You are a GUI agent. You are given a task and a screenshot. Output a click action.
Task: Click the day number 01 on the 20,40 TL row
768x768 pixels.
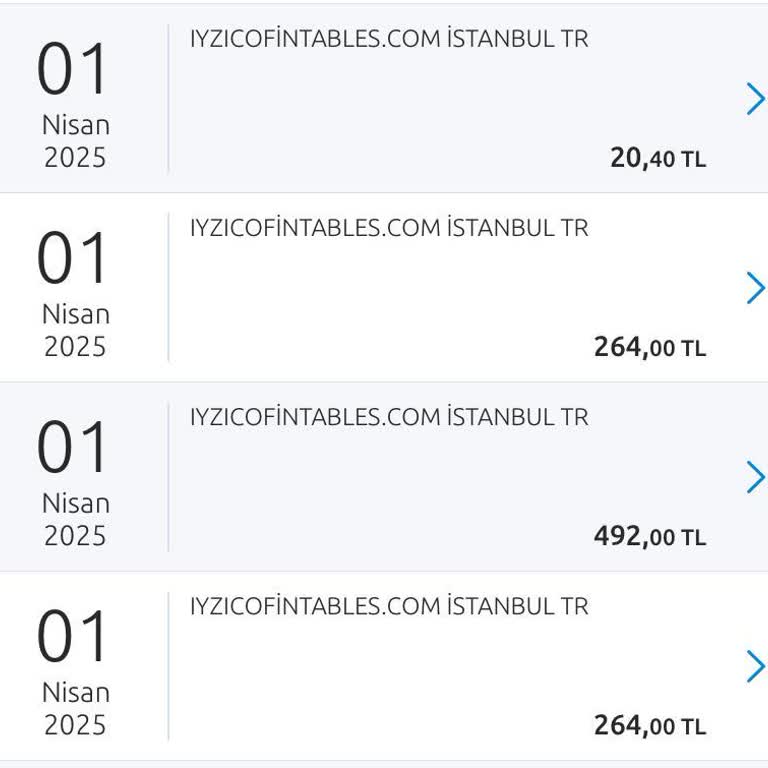point(73,70)
